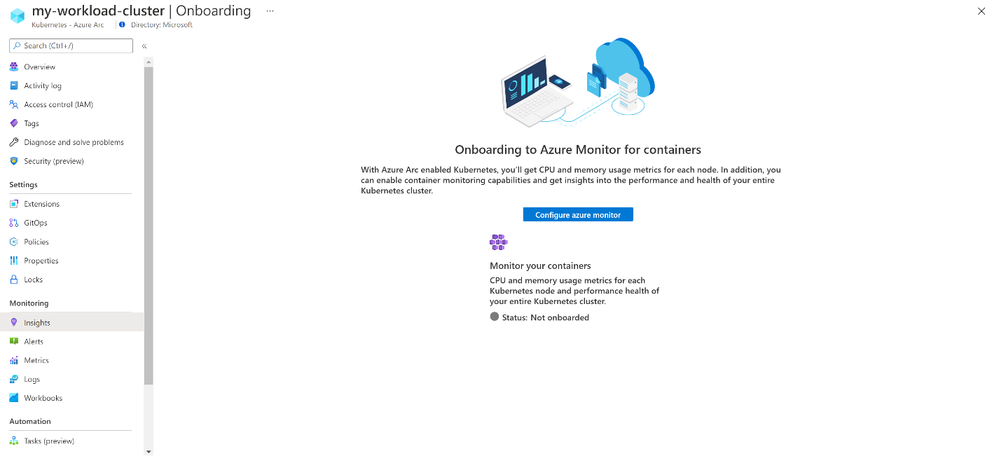Click the Status: Not onboarded text
Image resolution: width=999 pixels, height=463 pixels.
click(545, 317)
